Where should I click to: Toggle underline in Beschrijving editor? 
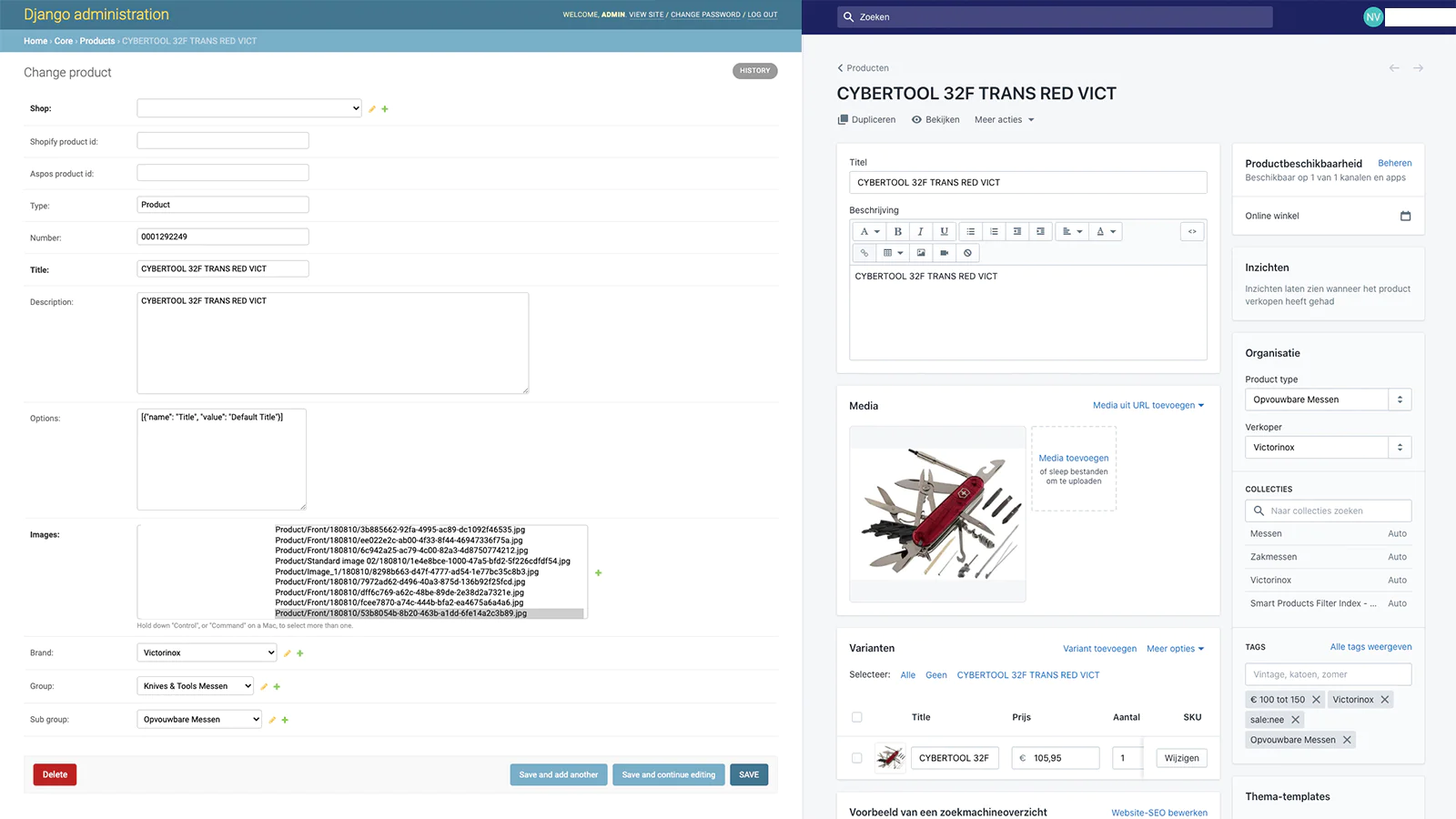point(944,231)
